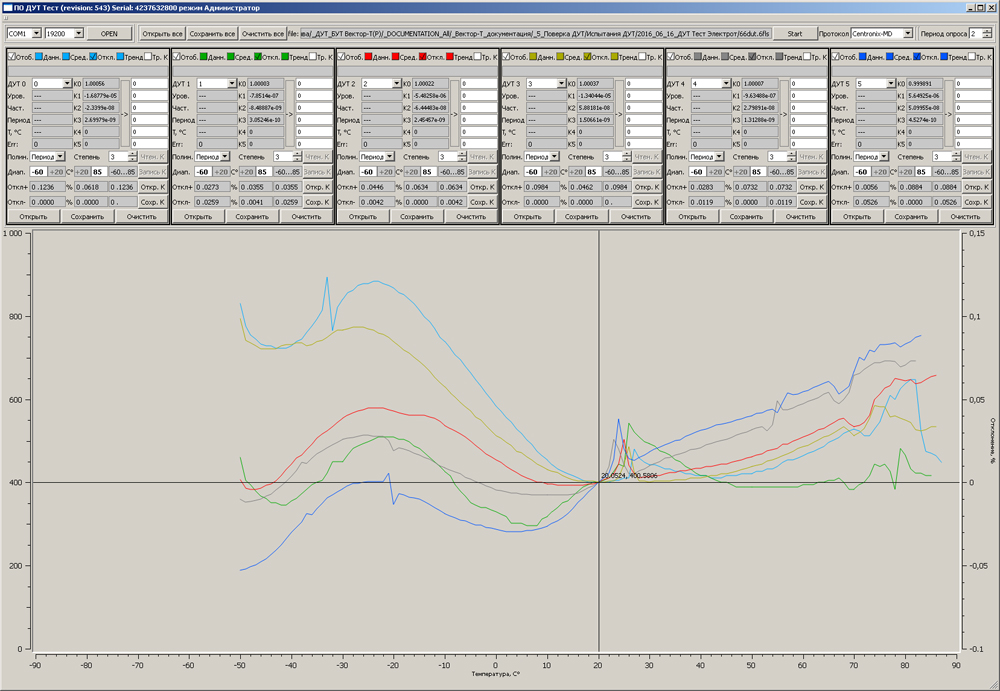This screenshot has width=1000, height=691.
Task: Toggle the blue Откл. checkbox in ДУТ 5 panel
Action: click(x=916, y=57)
